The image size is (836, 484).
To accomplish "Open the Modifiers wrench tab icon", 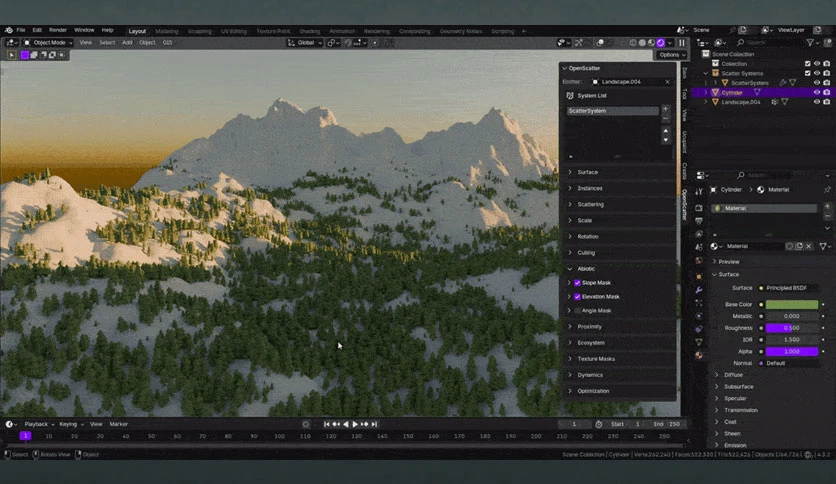I will click(x=699, y=290).
